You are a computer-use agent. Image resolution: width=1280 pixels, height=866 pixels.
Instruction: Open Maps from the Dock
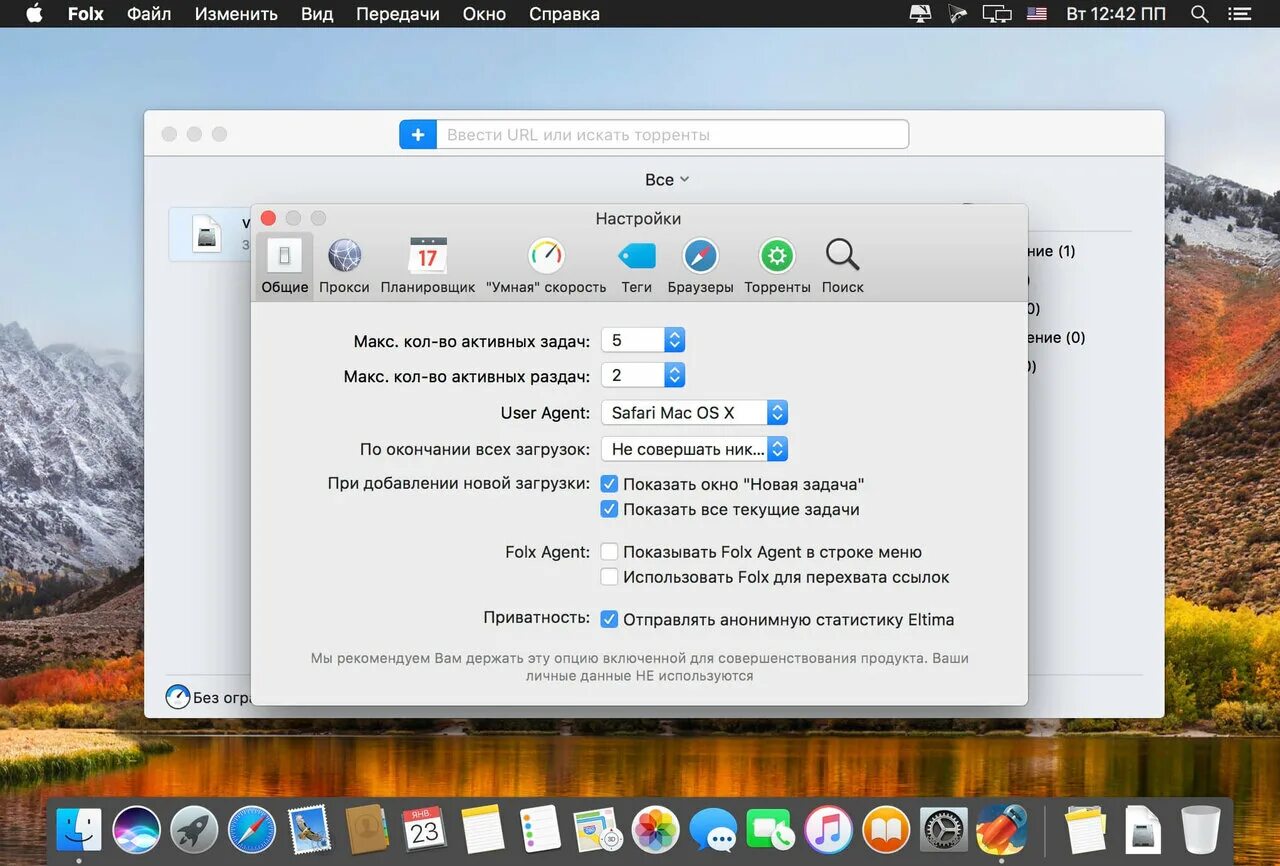[x=598, y=829]
